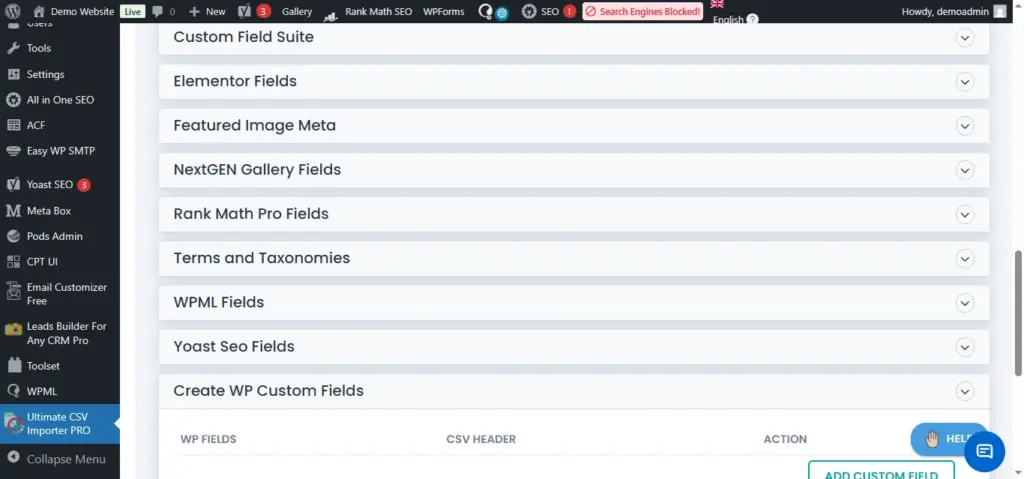Open WPForms in the admin bar

pos(443,11)
